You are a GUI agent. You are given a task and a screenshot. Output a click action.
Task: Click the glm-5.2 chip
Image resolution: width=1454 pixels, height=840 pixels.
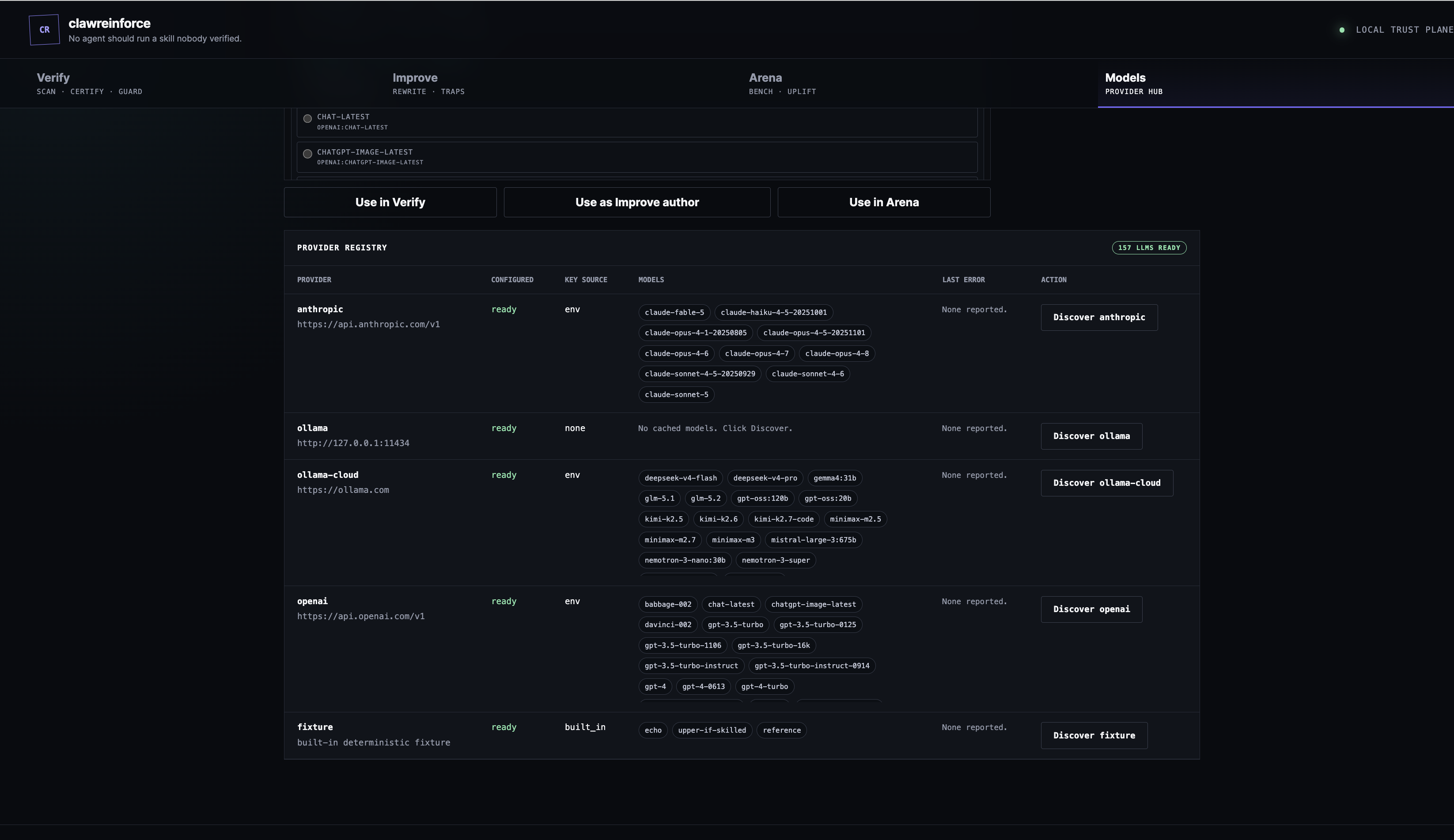(x=706, y=499)
